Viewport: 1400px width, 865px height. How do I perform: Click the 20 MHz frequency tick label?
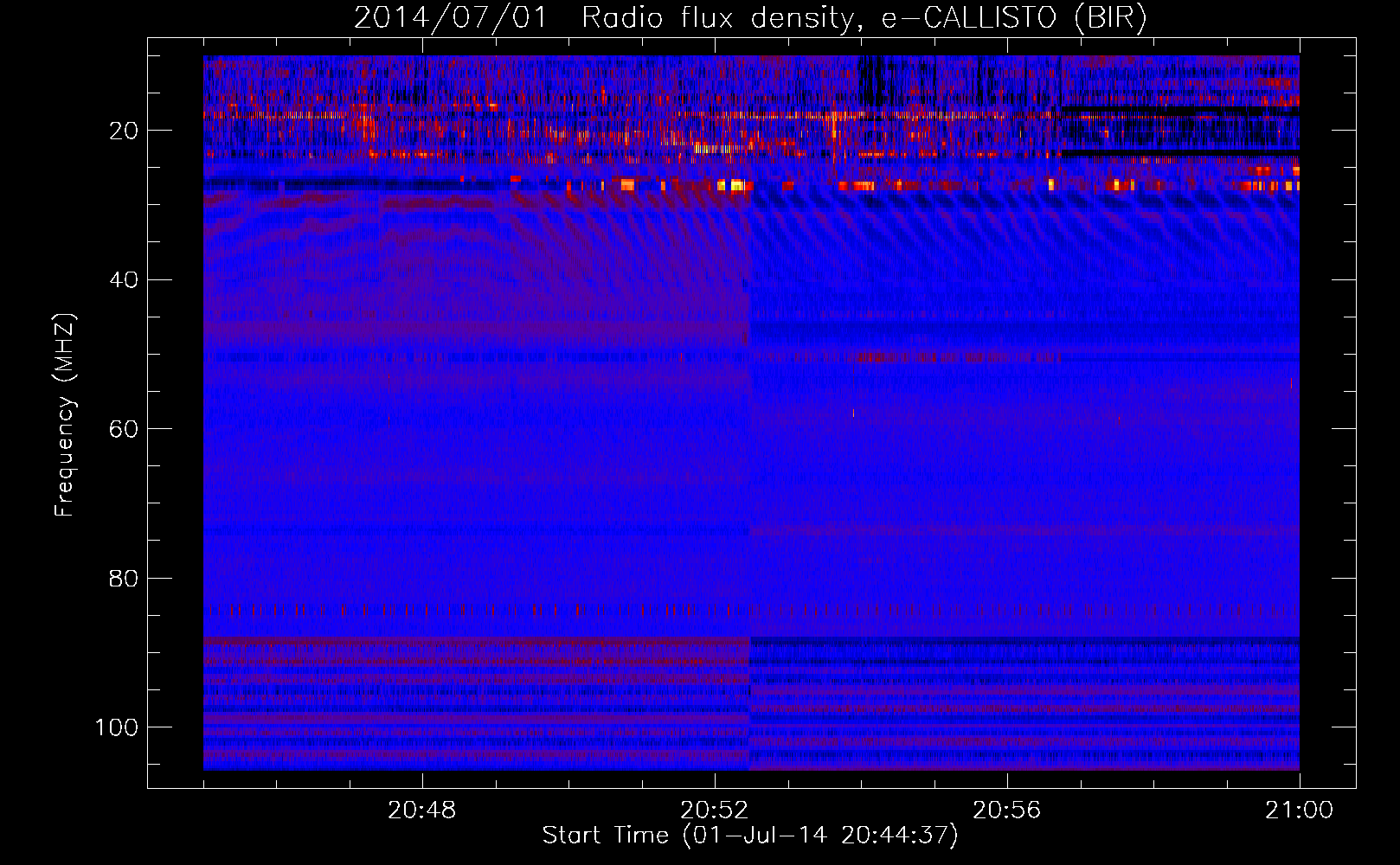click(x=124, y=131)
